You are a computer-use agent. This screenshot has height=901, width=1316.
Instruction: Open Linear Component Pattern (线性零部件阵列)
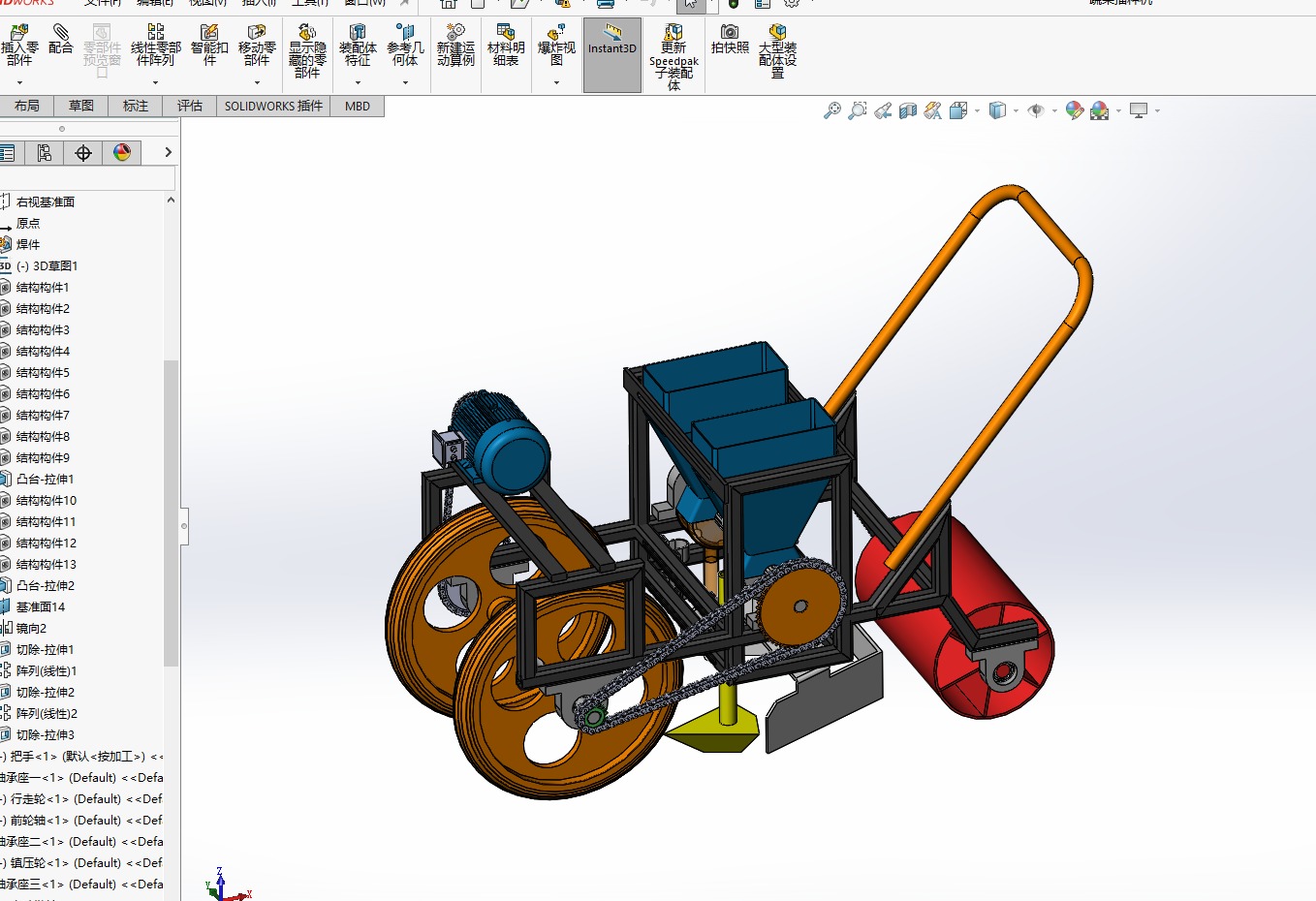tap(155, 47)
